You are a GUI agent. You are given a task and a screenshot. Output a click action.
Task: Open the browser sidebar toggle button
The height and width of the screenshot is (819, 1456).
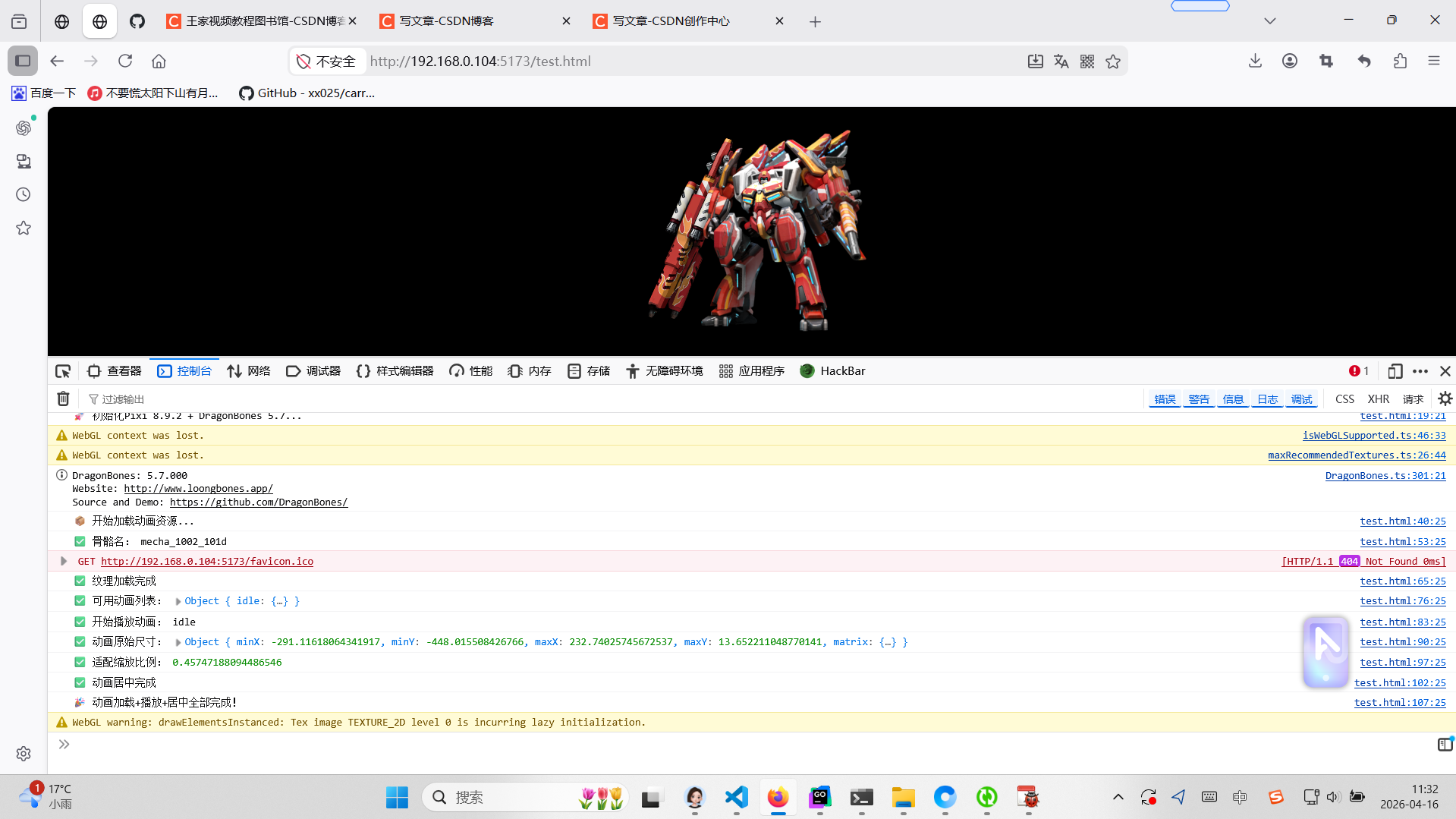(23, 61)
